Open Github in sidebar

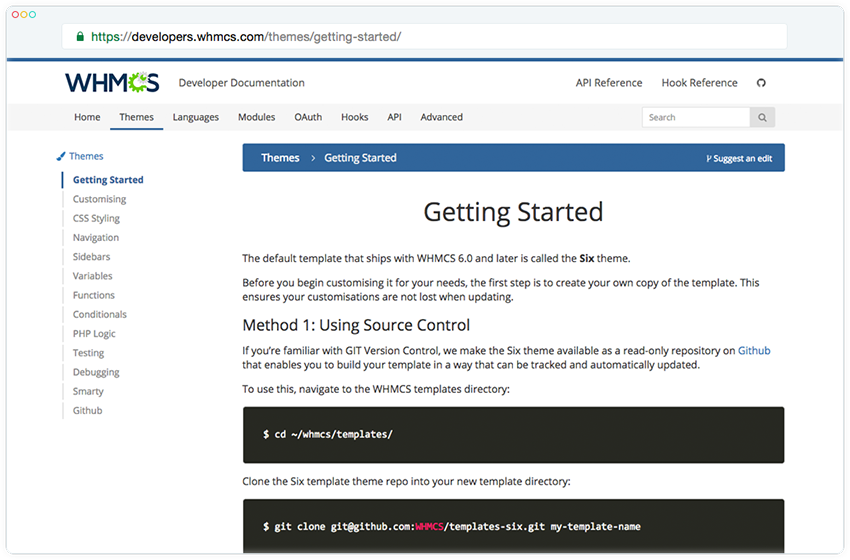coord(88,411)
